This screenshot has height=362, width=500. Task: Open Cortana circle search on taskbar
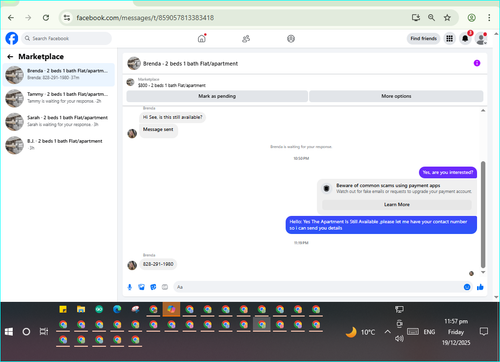[x=26, y=332]
